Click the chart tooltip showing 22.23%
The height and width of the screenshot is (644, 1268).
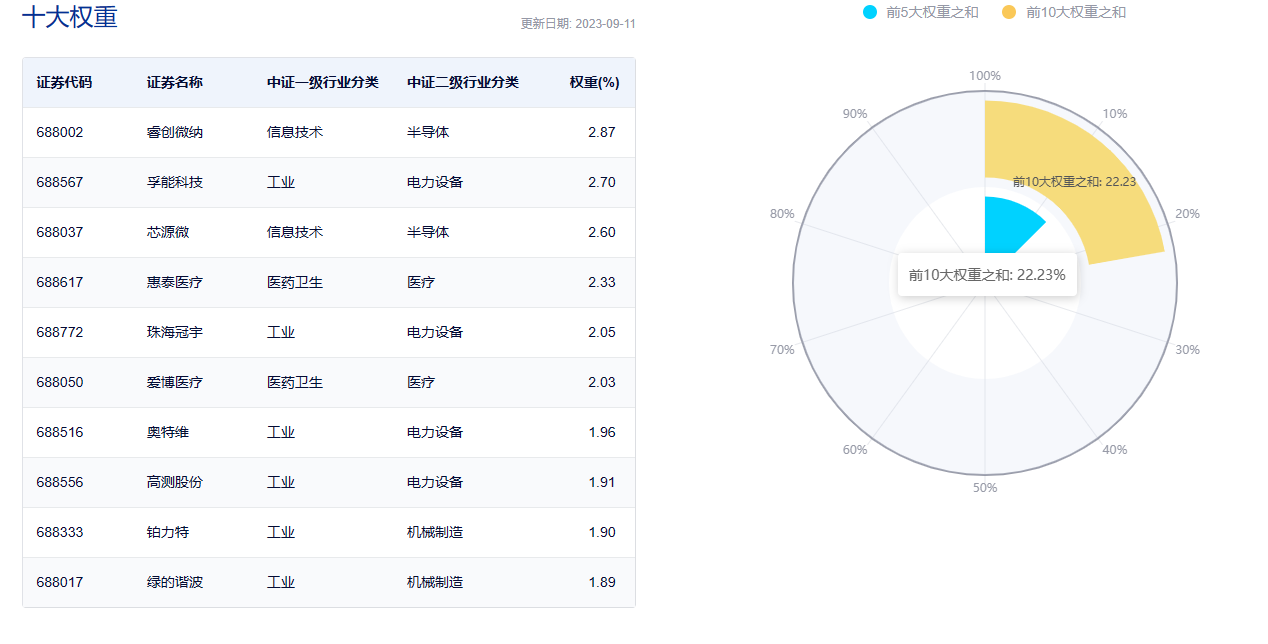[x=987, y=275]
